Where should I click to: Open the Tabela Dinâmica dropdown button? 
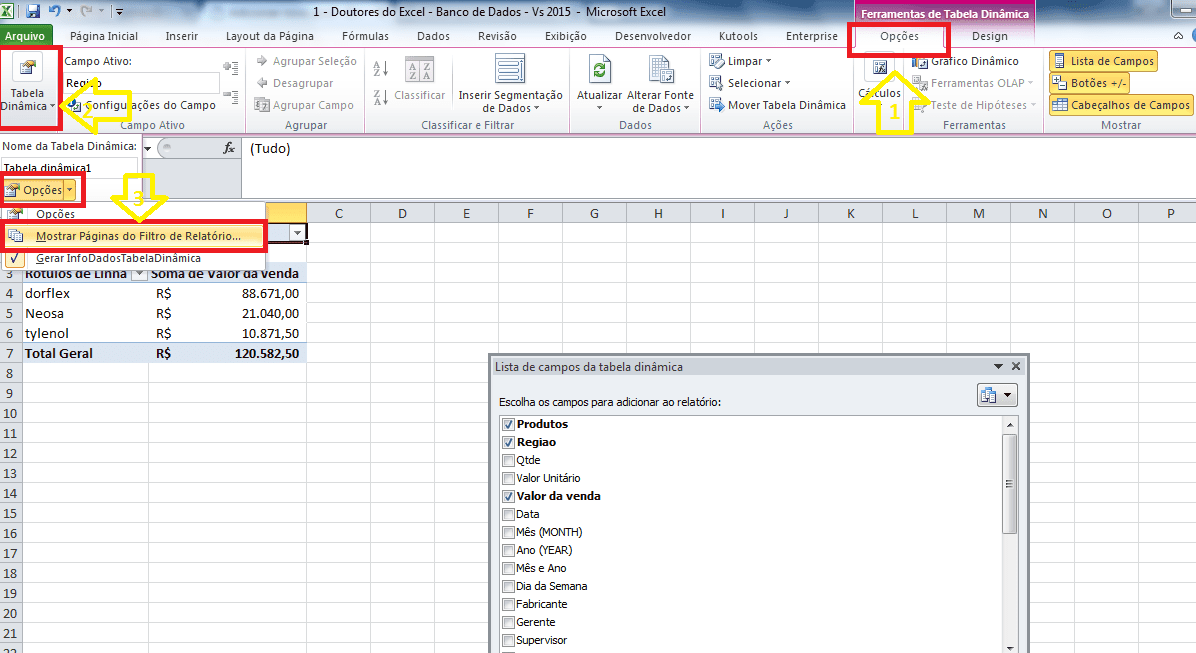coord(28,87)
